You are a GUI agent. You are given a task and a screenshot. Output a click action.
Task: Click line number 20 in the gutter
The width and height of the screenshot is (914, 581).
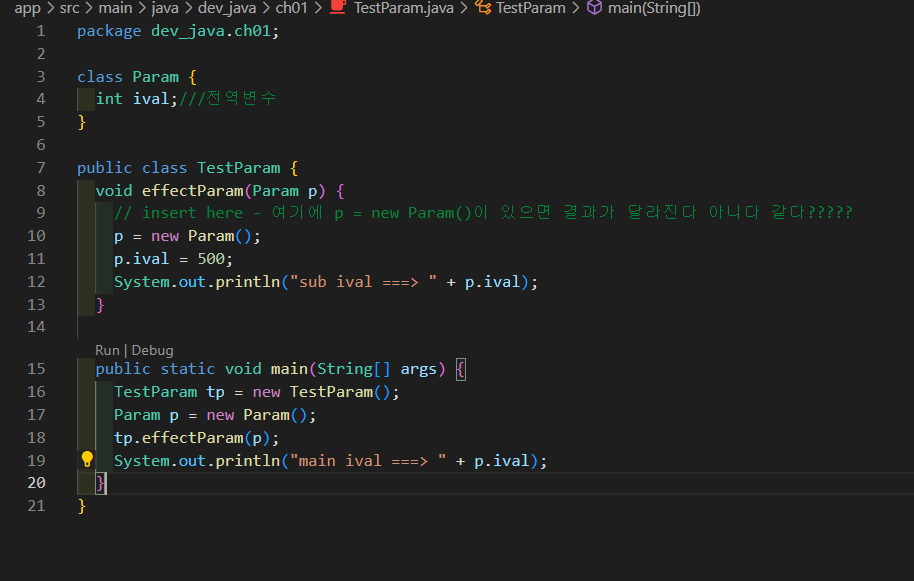(x=36, y=483)
